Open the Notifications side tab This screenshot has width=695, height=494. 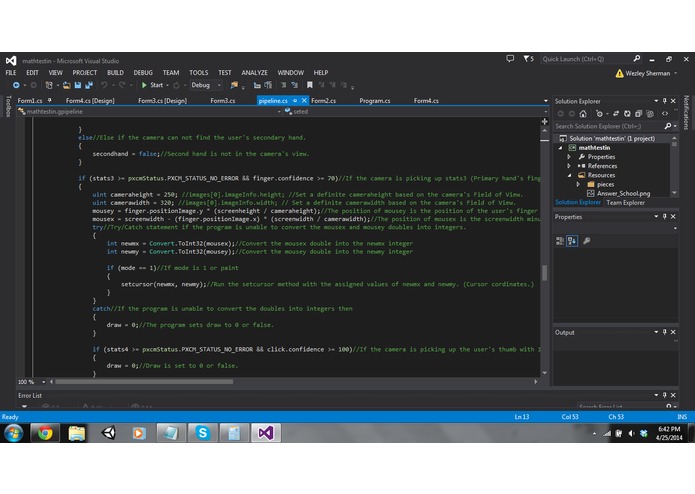686,112
